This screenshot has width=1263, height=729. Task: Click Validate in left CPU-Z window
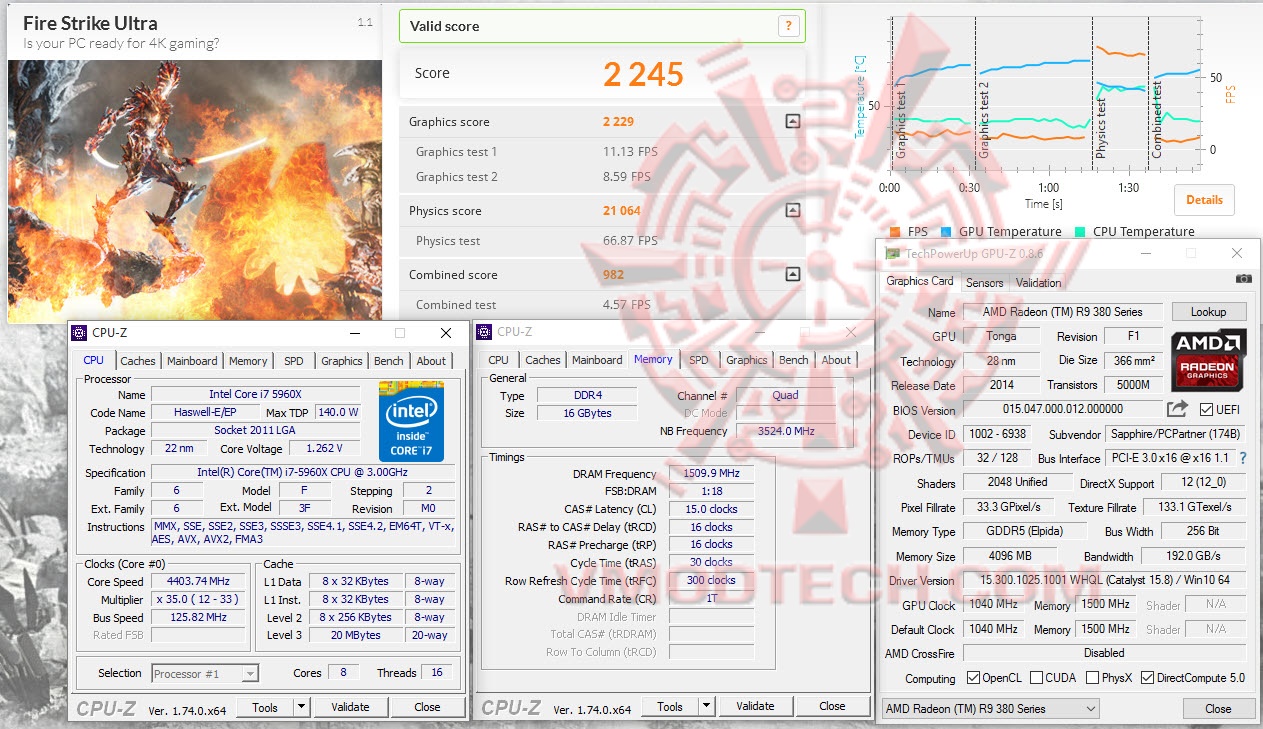tap(350, 707)
